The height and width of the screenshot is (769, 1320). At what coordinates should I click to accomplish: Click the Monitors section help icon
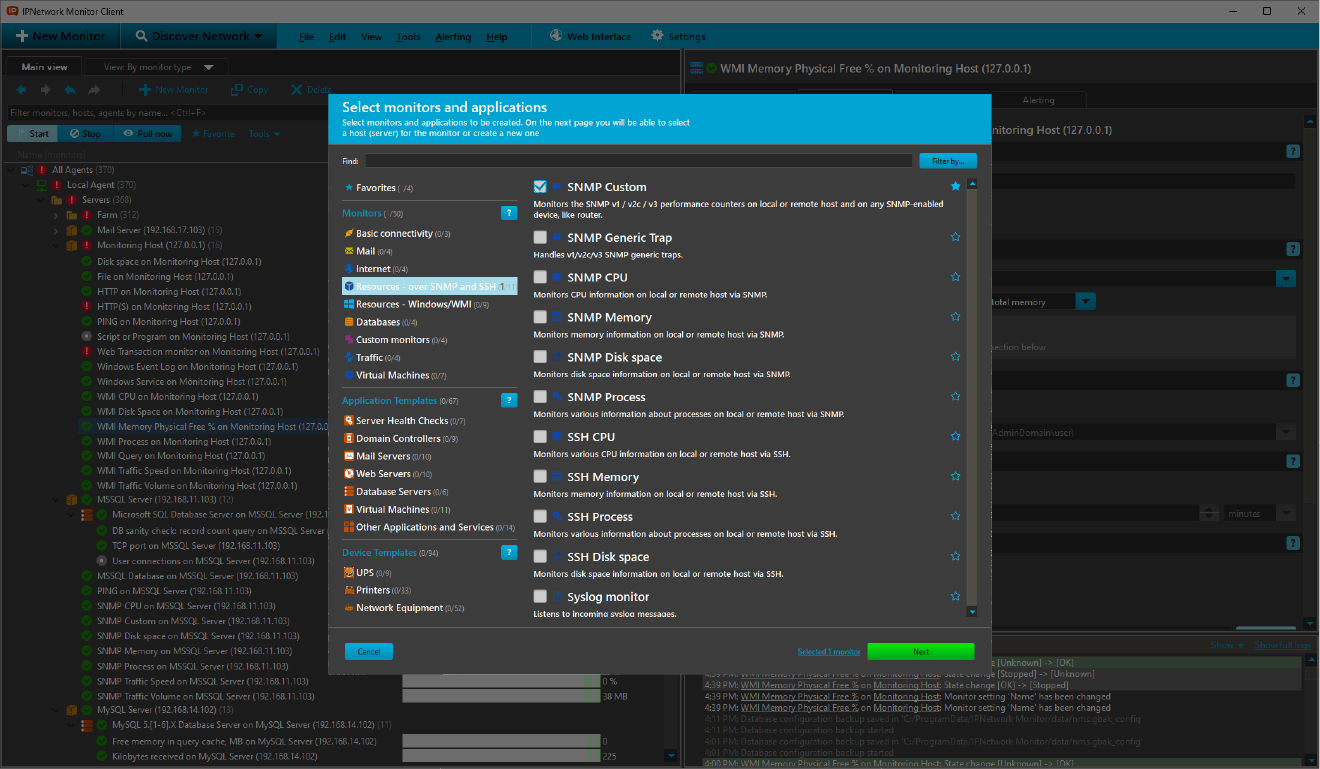(509, 213)
